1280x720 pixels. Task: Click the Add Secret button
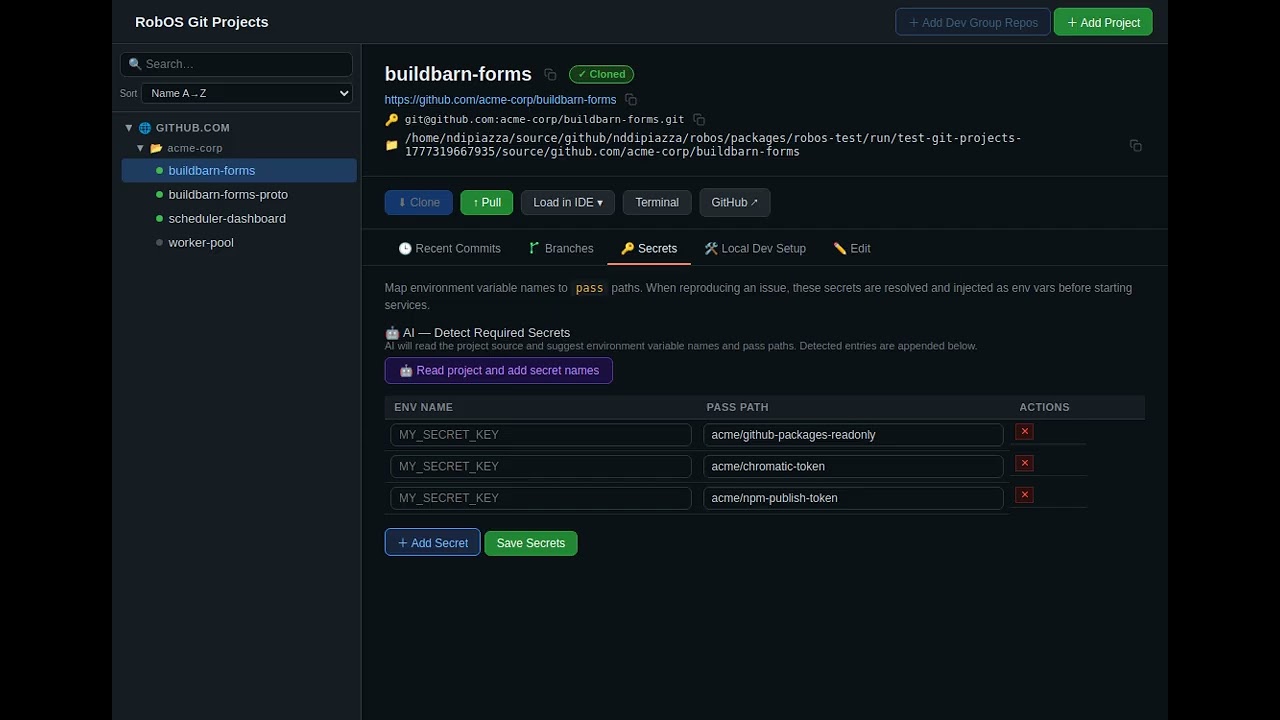tap(433, 542)
